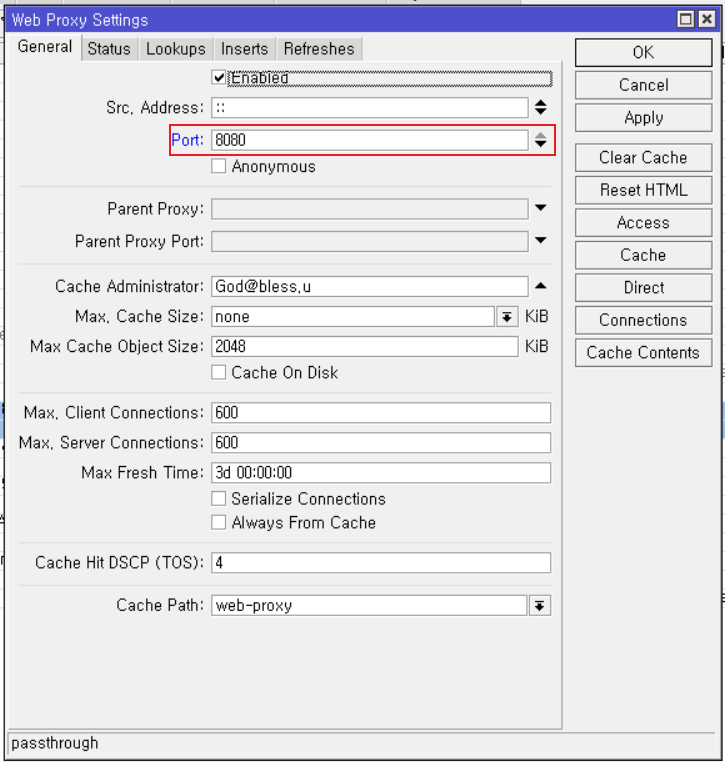Expand the Parent Proxy field arrow
Screen dimensions: 725x762
[540, 208]
